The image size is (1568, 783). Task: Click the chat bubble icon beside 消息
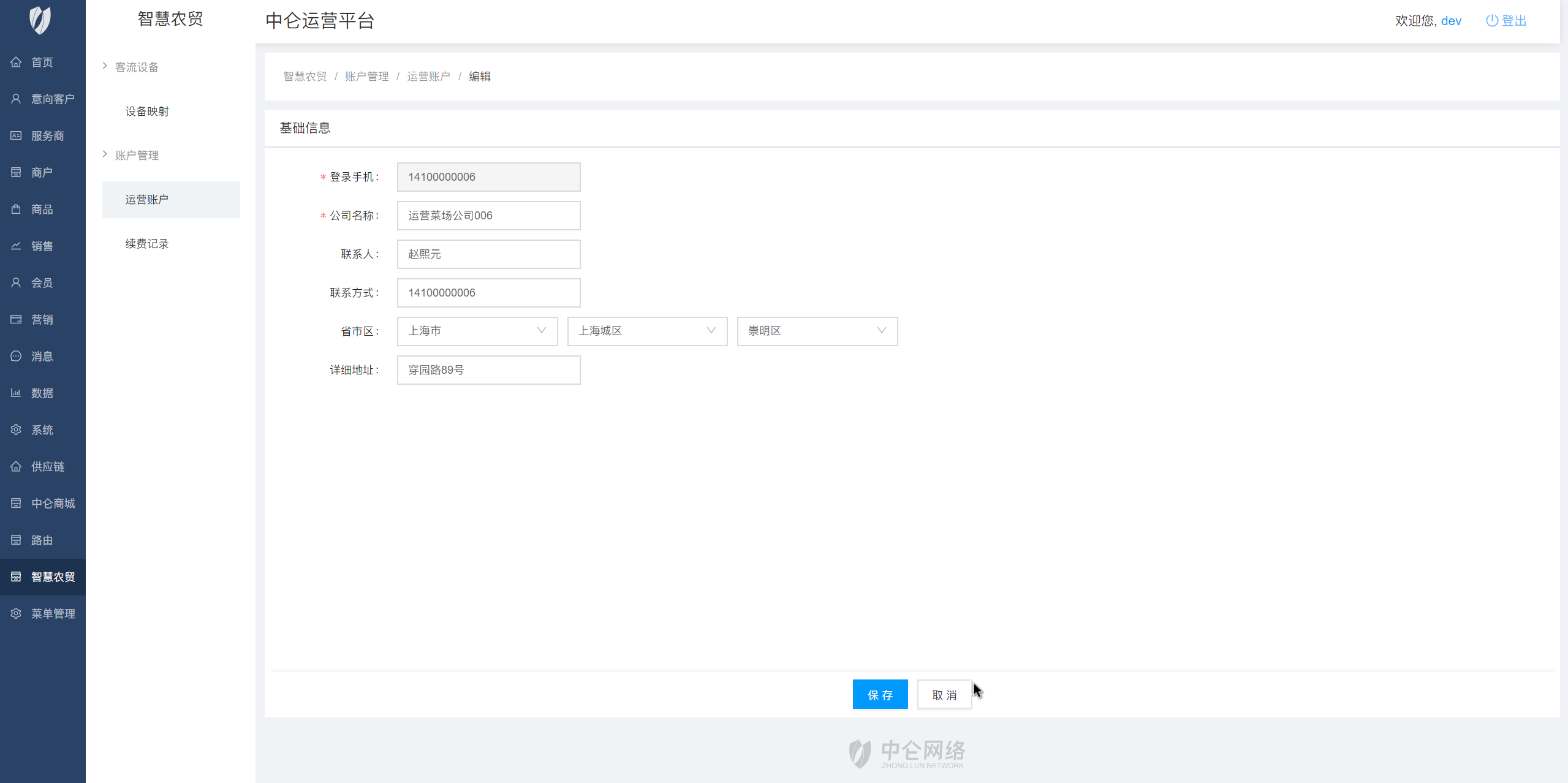click(16, 356)
